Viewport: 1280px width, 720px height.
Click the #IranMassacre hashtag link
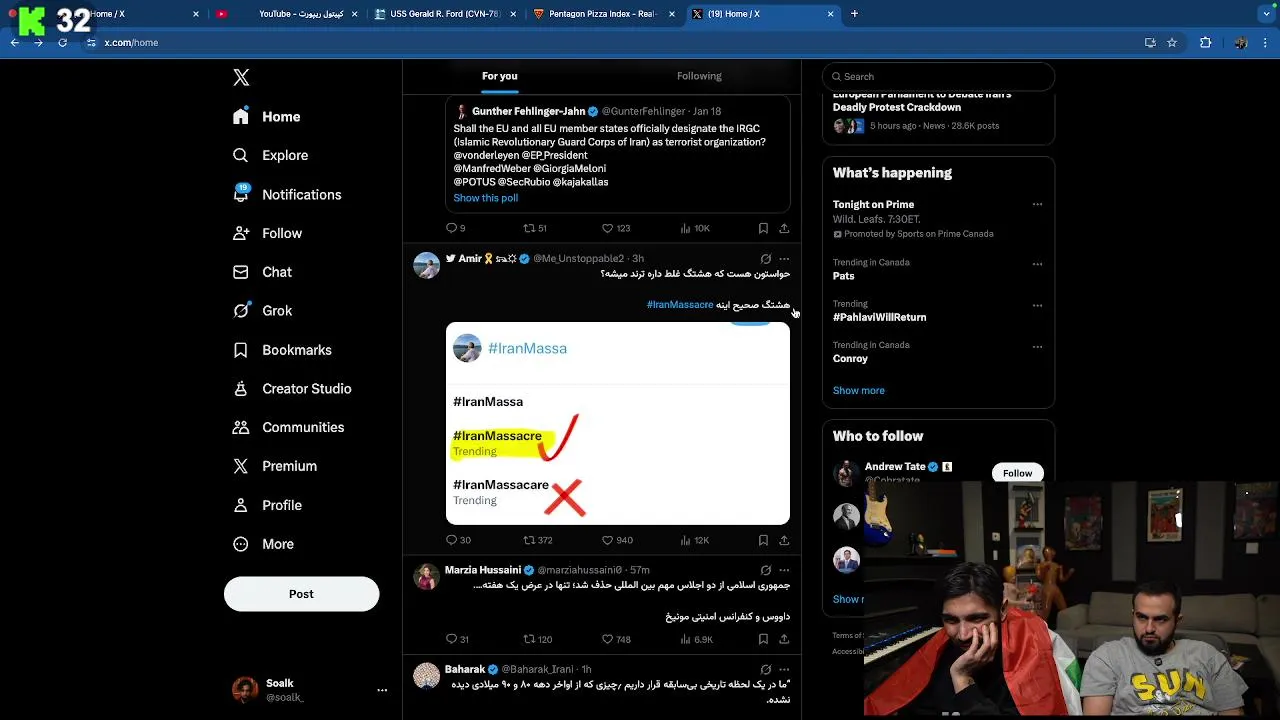point(680,304)
